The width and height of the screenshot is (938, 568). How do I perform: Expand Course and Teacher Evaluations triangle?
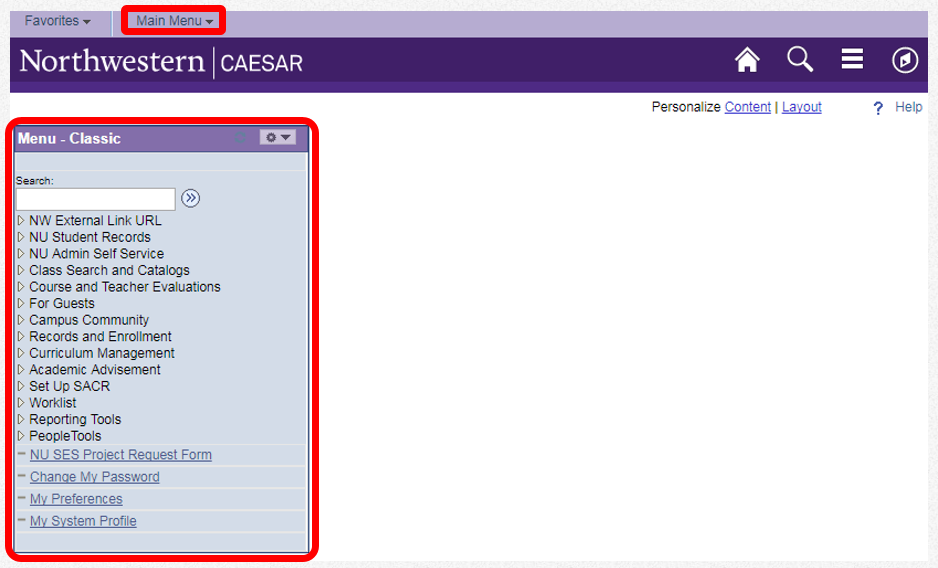click(21, 287)
